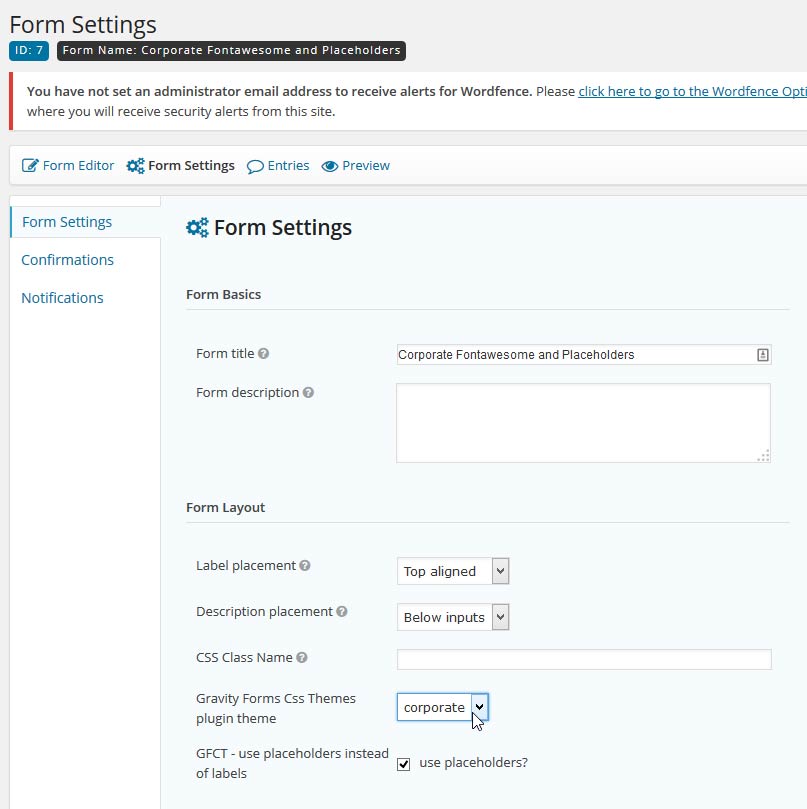Viewport: 807px width, 809px height.
Task: Open the Label placement dropdown
Action: pyautogui.click(x=453, y=571)
